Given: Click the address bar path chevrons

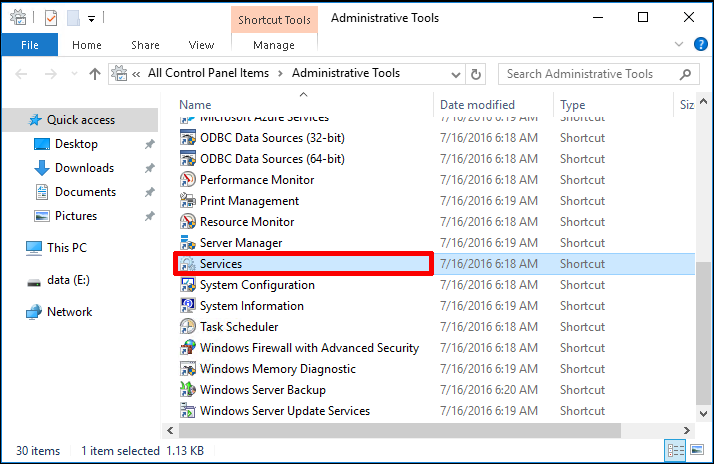Looking at the screenshot, I should click(136, 74).
